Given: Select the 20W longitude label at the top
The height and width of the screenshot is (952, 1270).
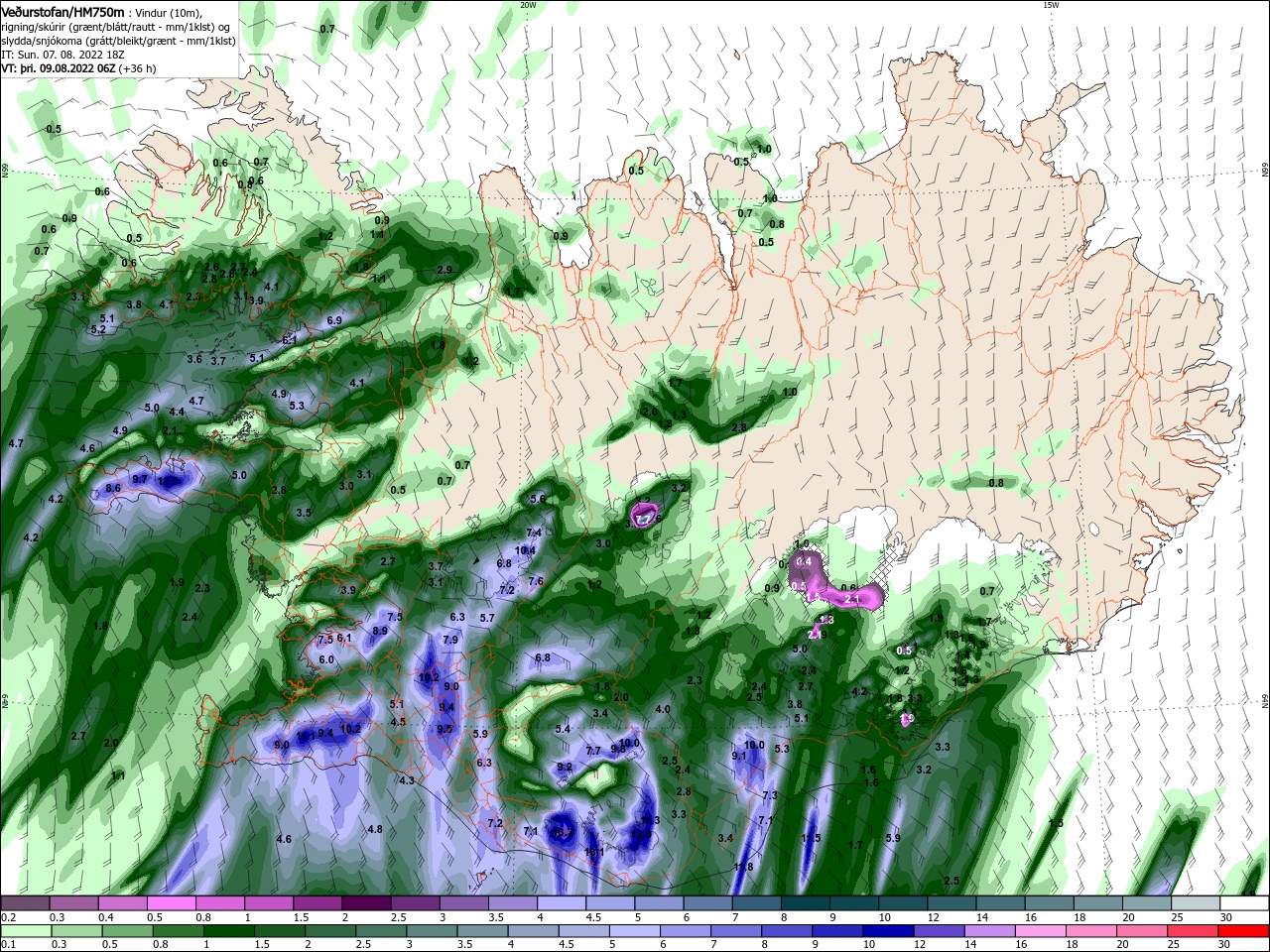Looking at the screenshot, I should pyautogui.click(x=528, y=5).
